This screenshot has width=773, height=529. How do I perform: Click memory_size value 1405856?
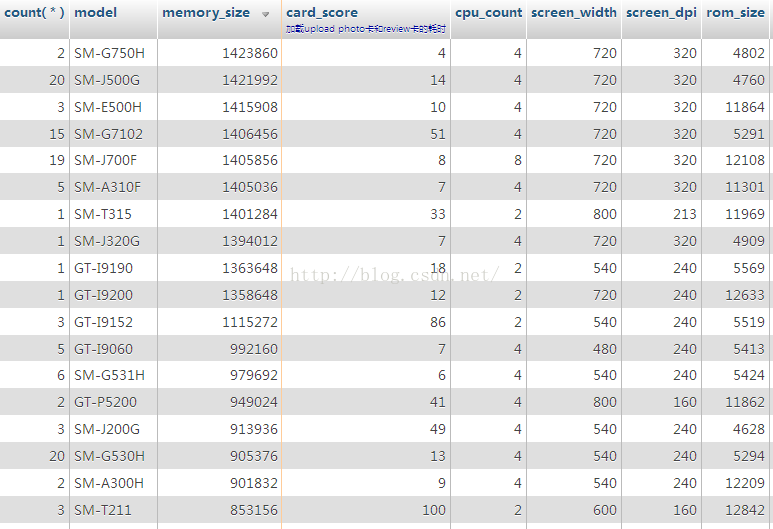pyautogui.click(x=250, y=160)
